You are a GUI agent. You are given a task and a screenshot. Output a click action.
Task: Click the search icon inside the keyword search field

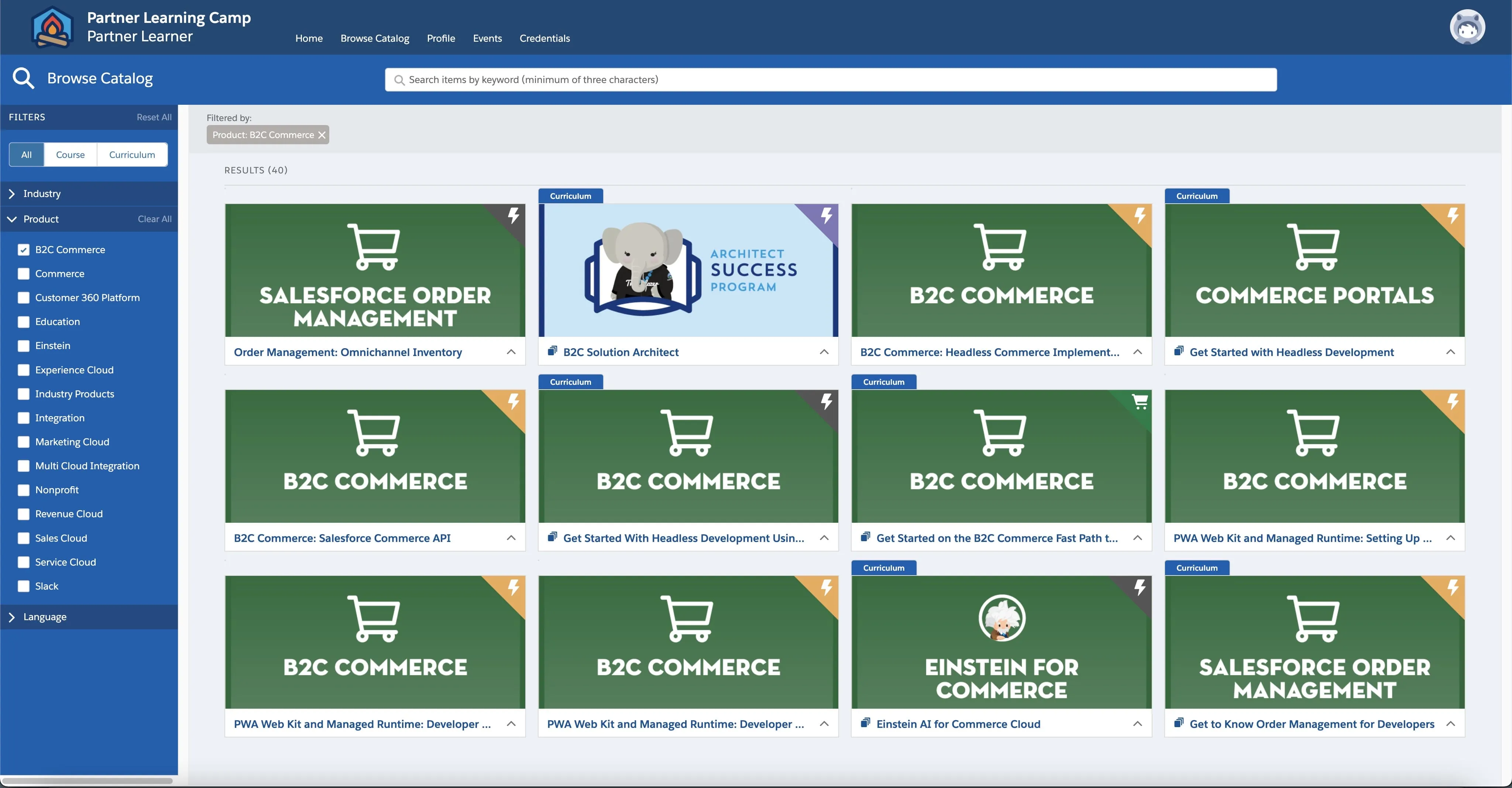tap(399, 80)
